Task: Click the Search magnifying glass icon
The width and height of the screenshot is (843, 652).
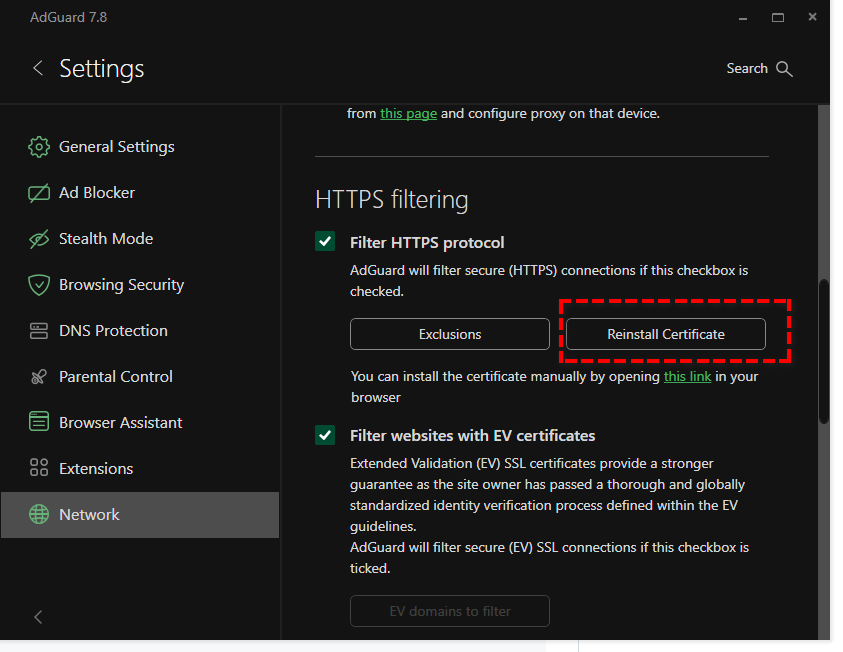Action: coord(784,69)
